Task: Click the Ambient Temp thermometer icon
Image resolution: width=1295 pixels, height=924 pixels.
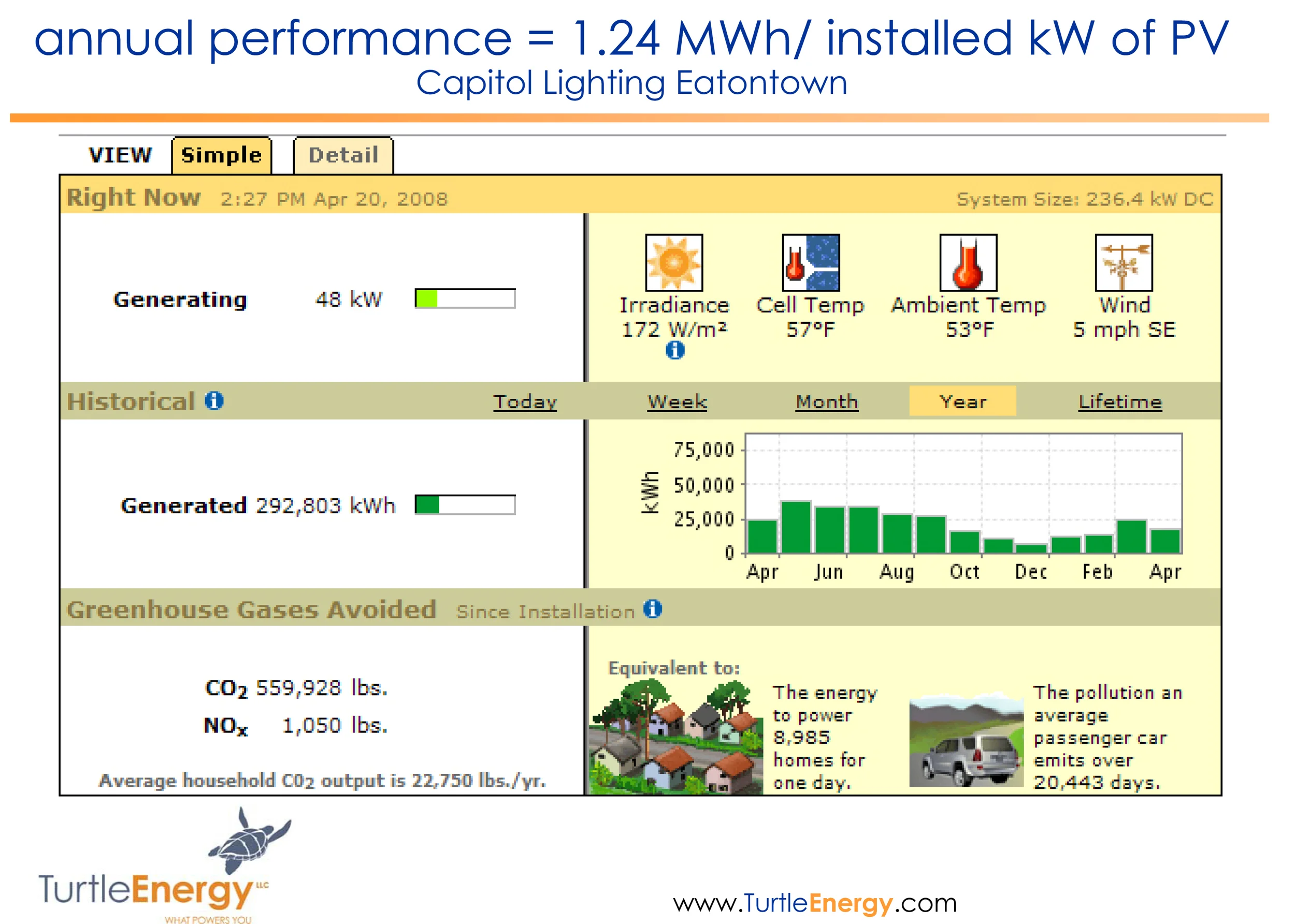Action: [x=968, y=262]
